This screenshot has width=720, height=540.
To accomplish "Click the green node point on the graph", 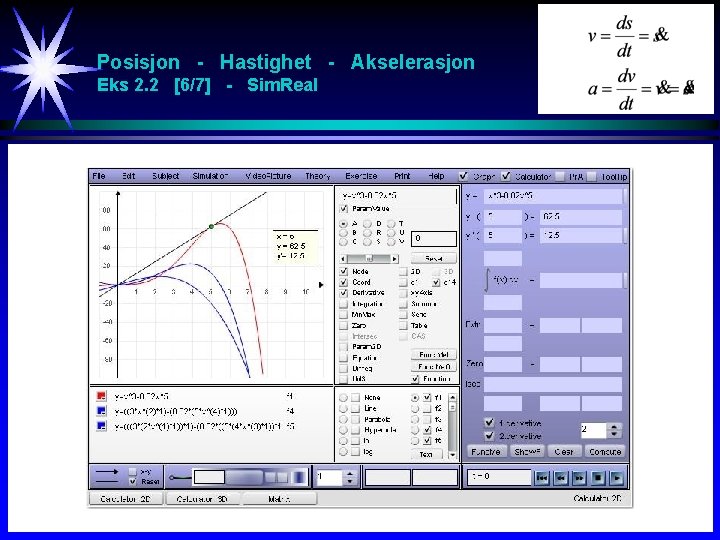I will coord(211,226).
